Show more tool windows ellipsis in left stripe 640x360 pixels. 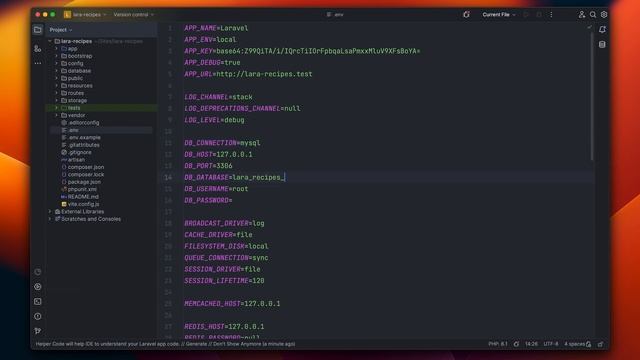[x=38, y=63]
